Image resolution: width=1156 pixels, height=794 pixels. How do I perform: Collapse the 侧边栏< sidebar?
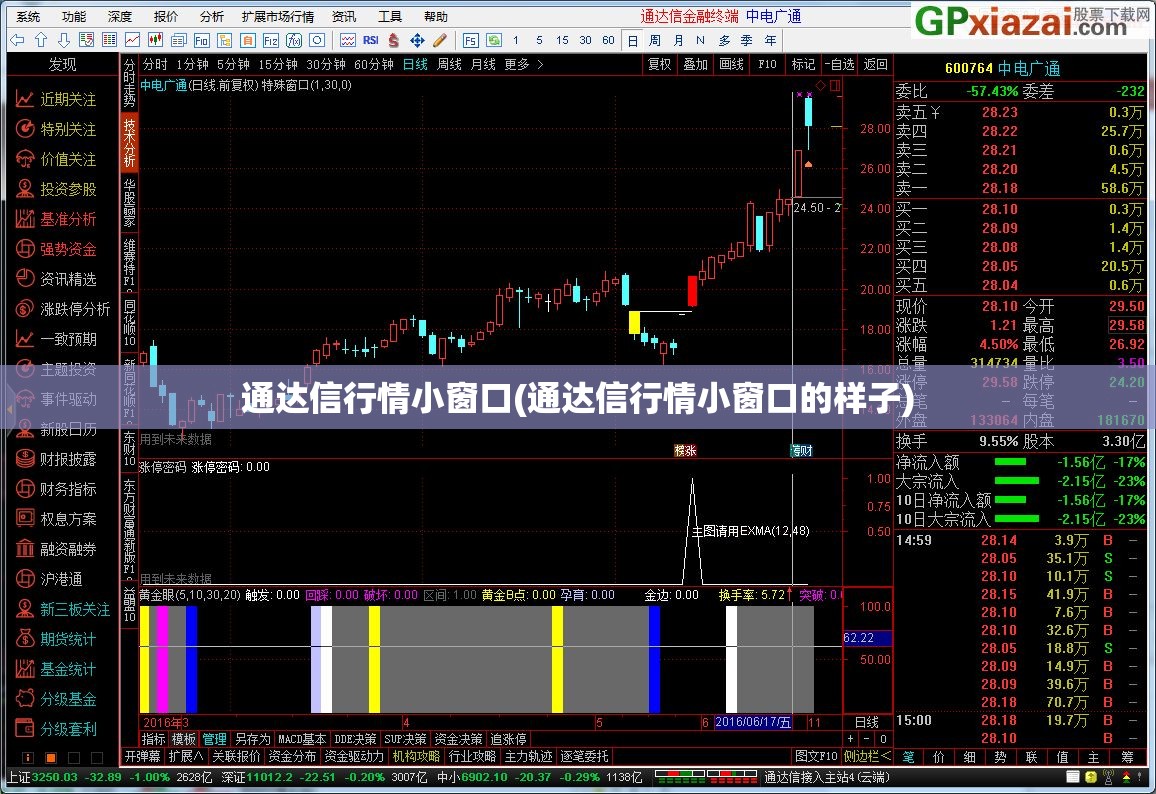867,756
